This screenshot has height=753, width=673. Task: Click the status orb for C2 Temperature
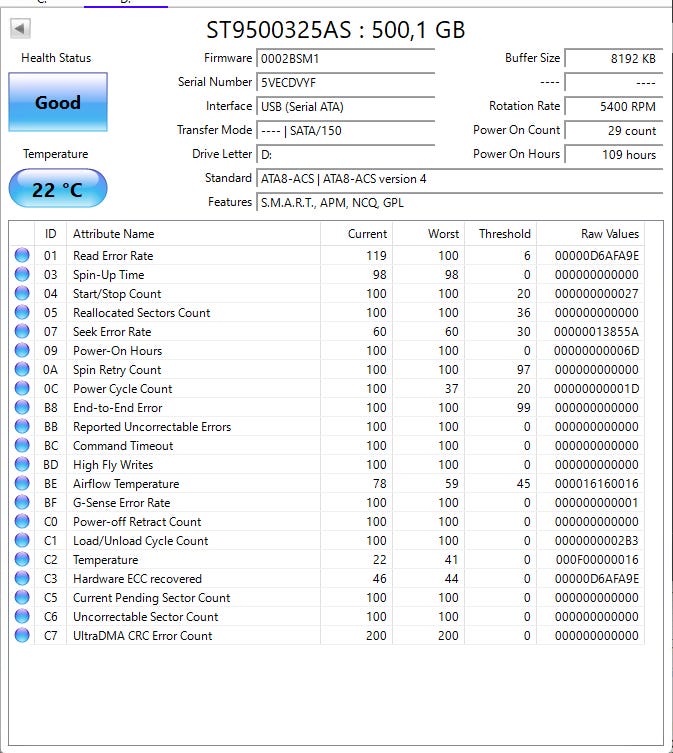(22, 559)
